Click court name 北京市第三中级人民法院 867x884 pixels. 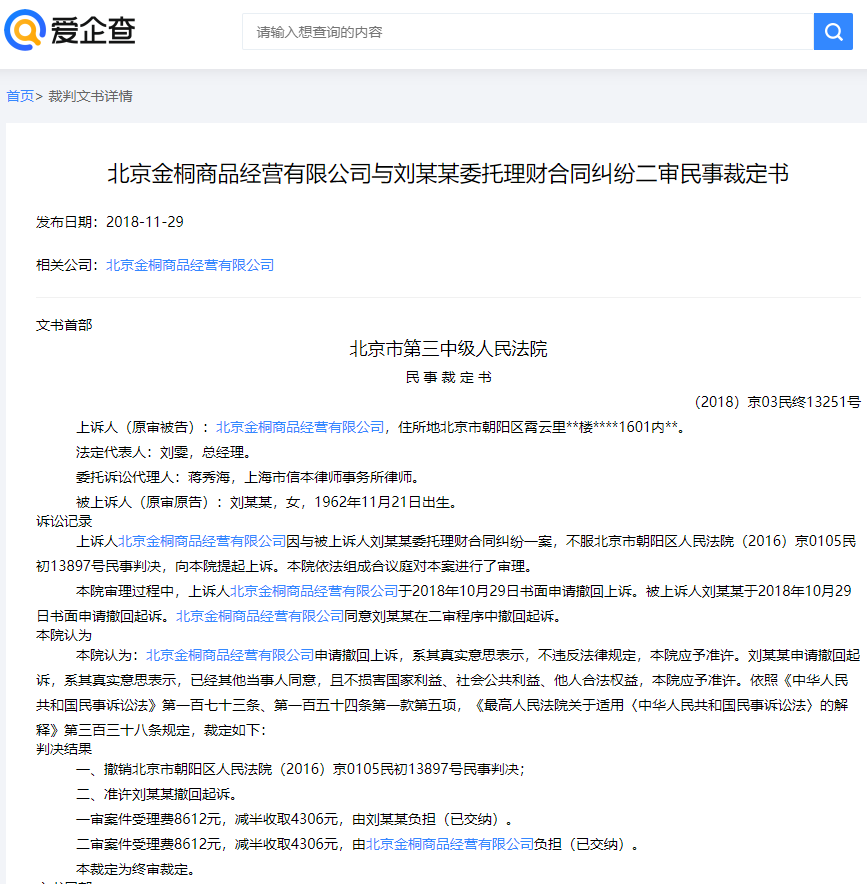pos(448,349)
